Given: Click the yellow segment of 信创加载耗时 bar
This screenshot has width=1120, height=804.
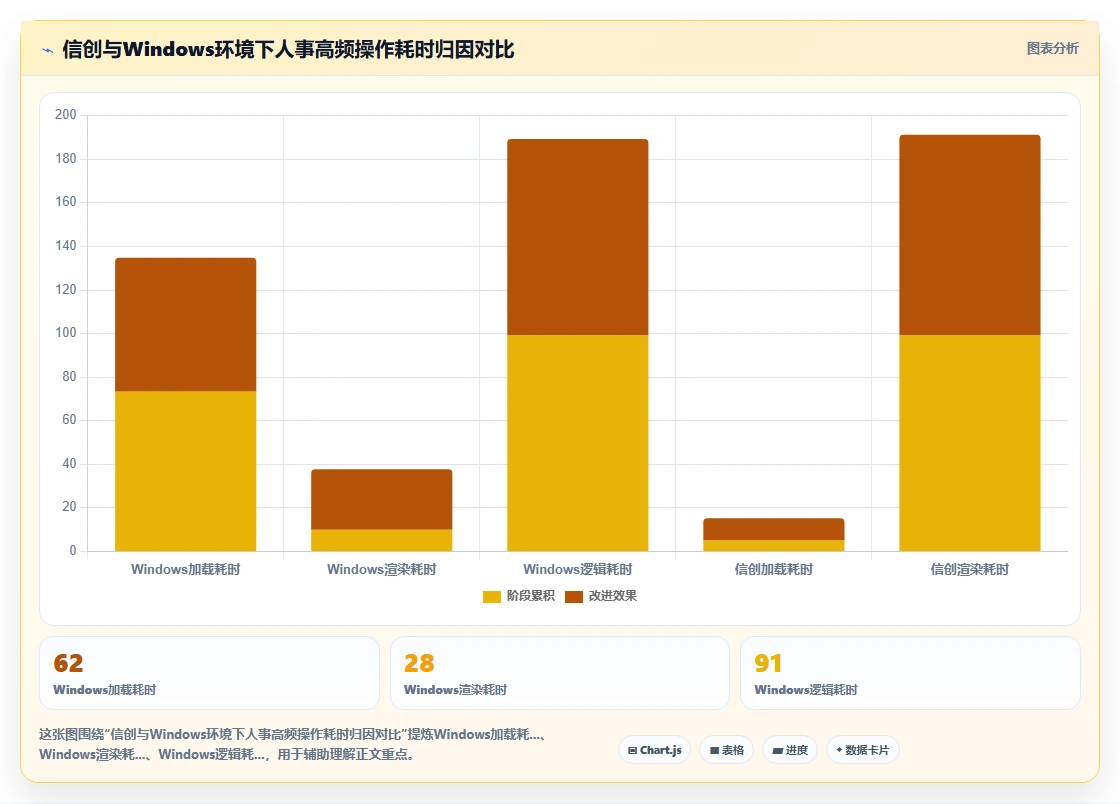Looking at the screenshot, I should point(774,546).
